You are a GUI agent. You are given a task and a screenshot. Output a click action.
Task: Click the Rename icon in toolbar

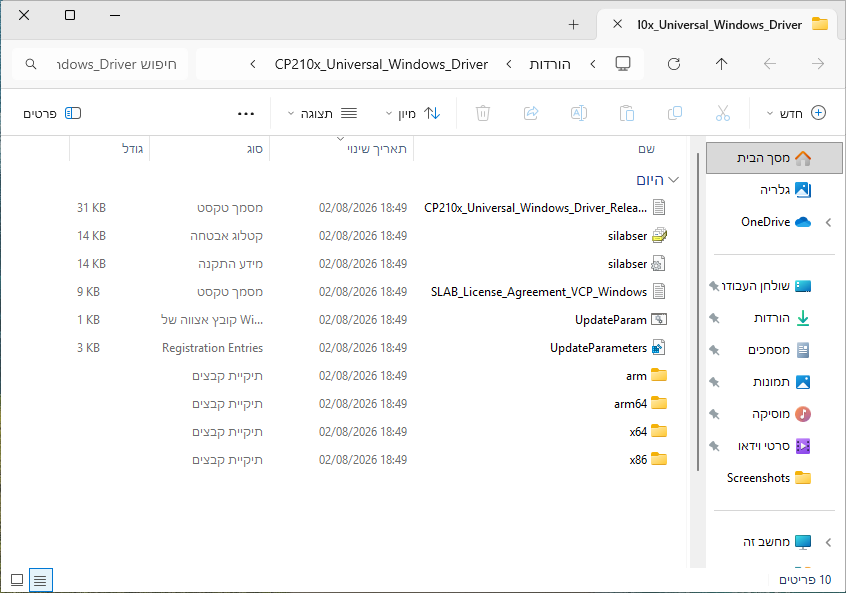(x=578, y=113)
